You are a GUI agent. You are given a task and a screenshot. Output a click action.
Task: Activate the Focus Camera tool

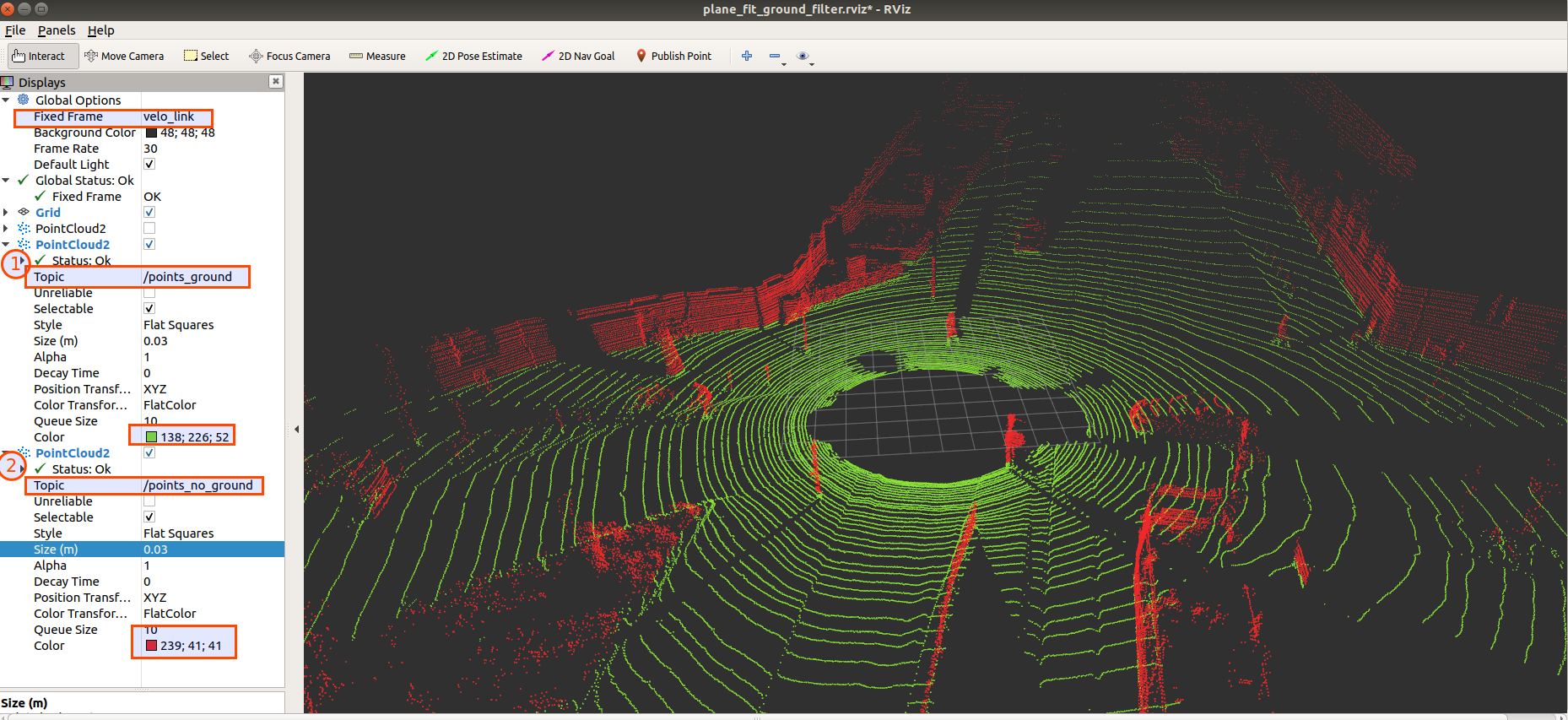(289, 57)
